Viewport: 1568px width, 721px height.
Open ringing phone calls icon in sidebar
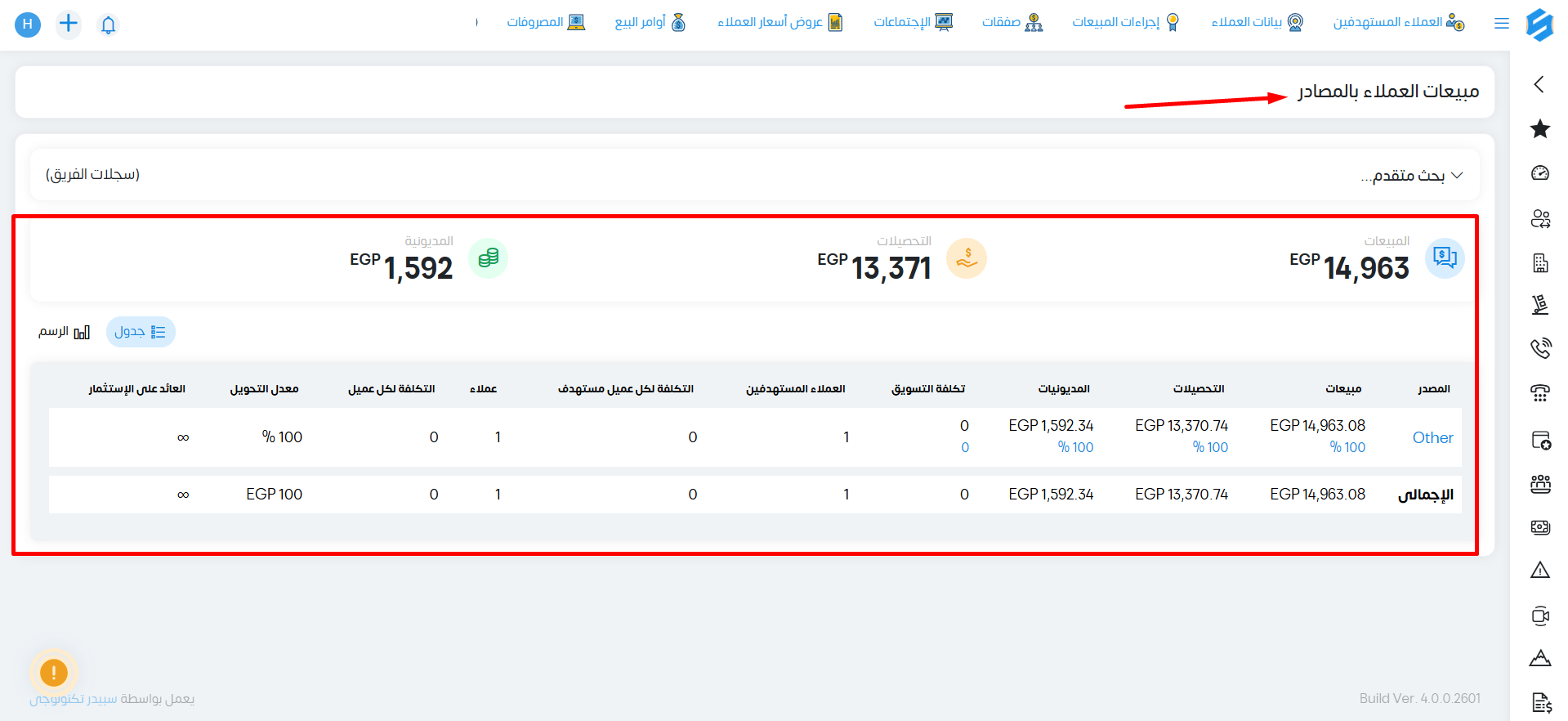(x=1540, y=348)
